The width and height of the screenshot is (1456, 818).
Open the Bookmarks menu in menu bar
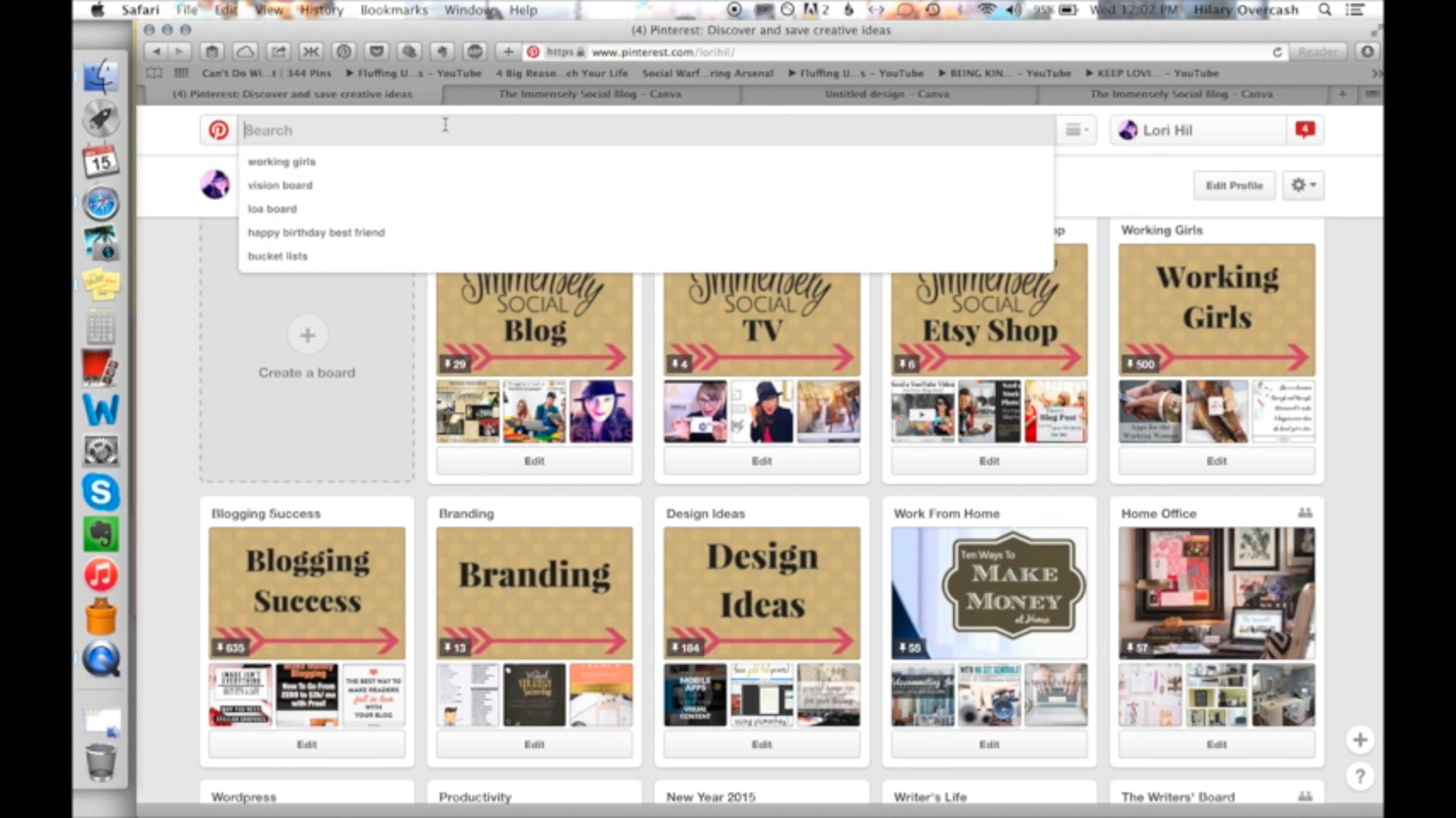click(x=394, y=10)
